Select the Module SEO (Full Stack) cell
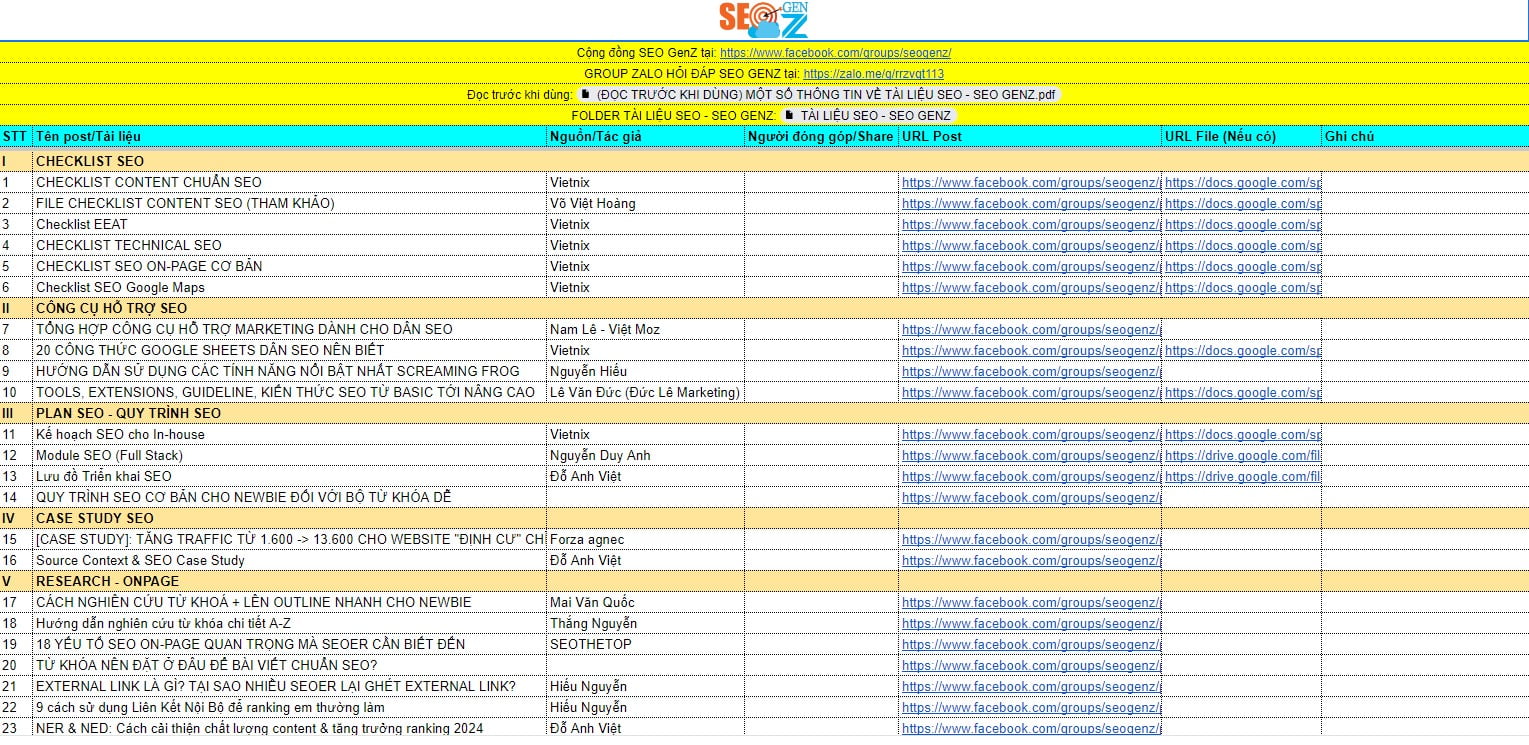The width and height of the screenshot is (1529, 745). tap(290, 455)
